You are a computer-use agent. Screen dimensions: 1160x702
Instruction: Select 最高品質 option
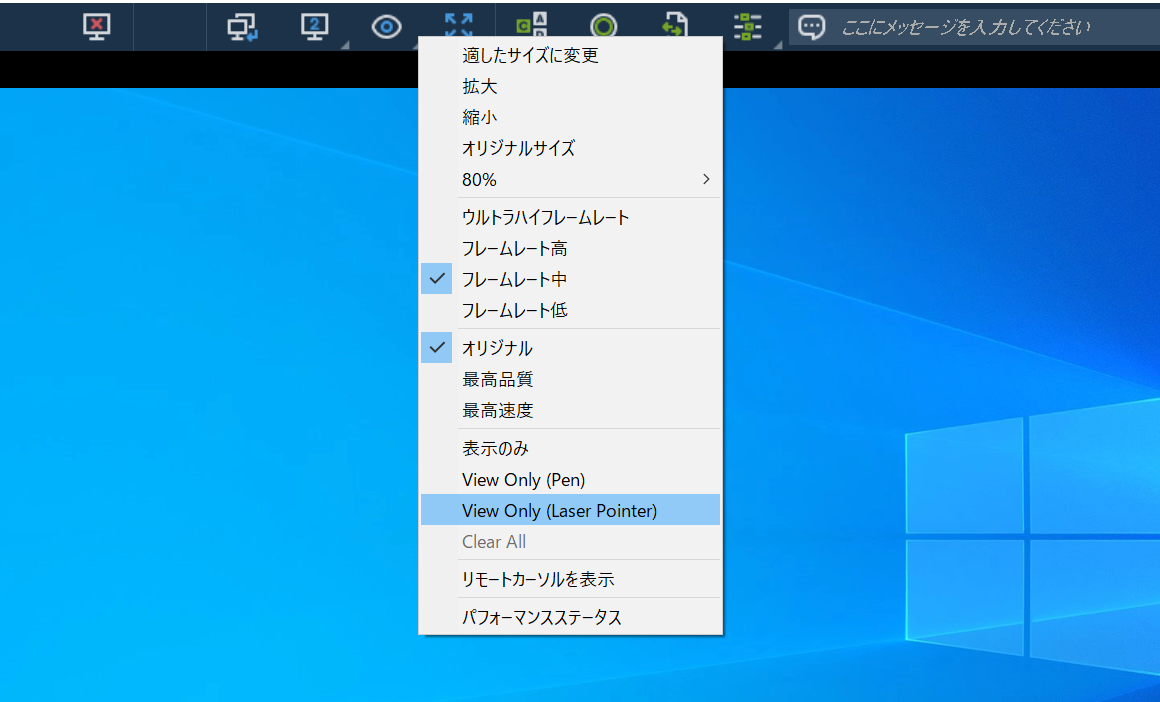pyautogui.click(x=570, y=379)
